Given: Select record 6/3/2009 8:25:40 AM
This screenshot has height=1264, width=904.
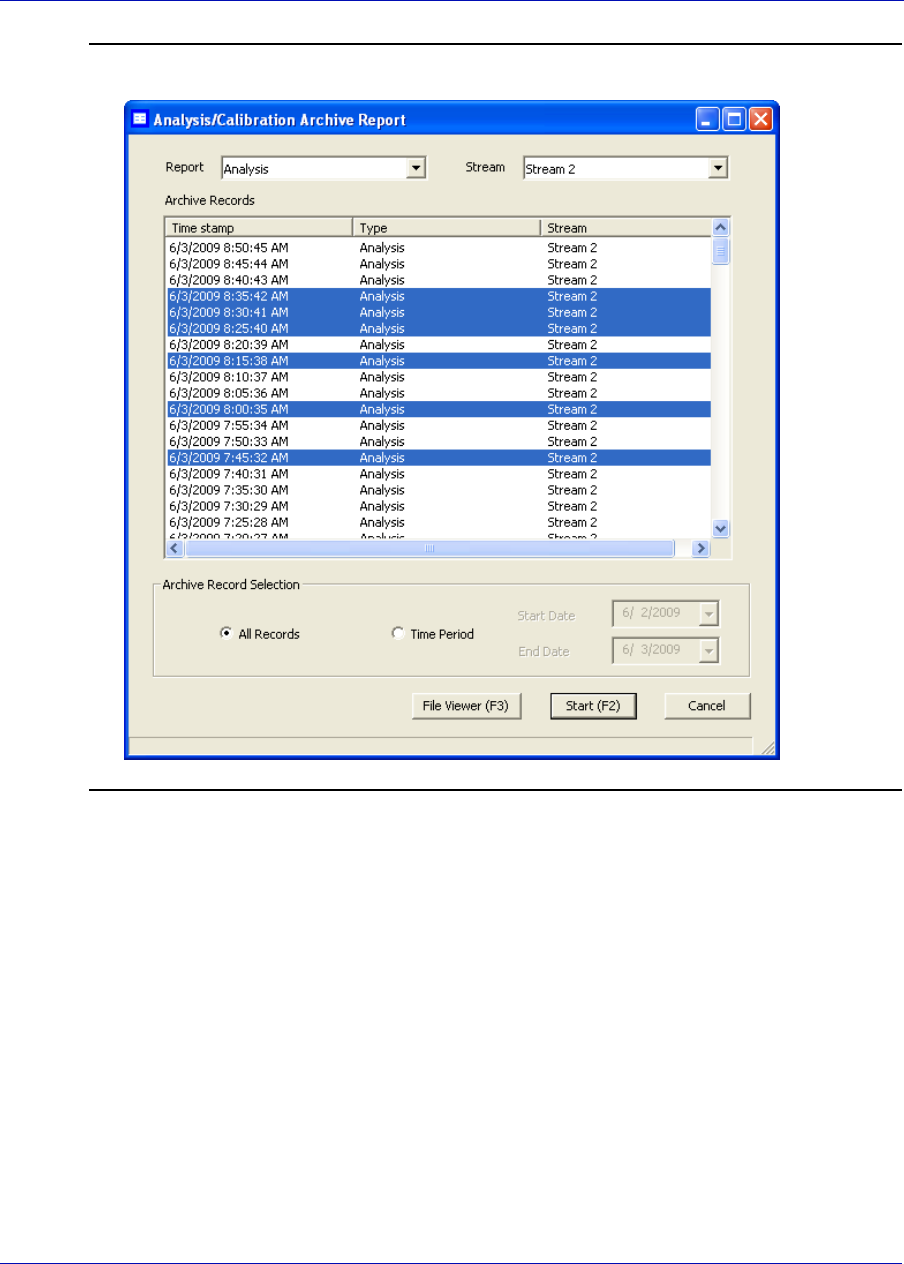Looking at the screenshot, I should [x=439, y=328].
